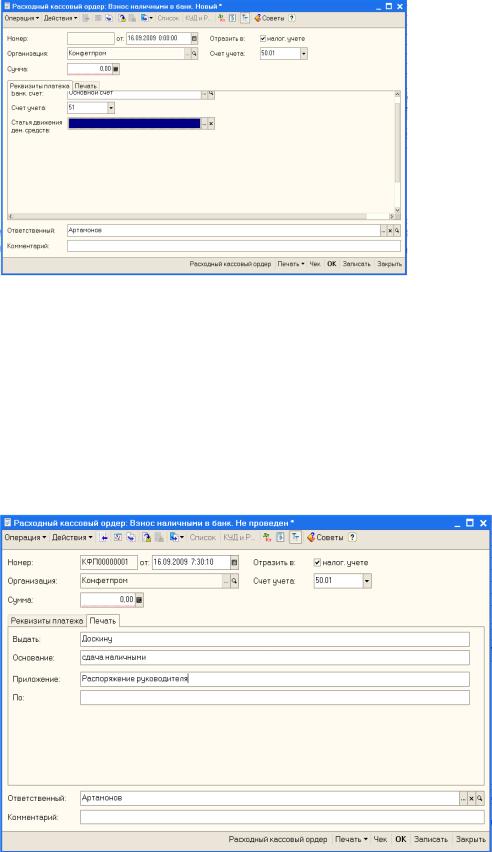Click the Организация ellipsis select button in the bottom window
Viewport: 492px width, 852px height.
[x=227, y=581]
